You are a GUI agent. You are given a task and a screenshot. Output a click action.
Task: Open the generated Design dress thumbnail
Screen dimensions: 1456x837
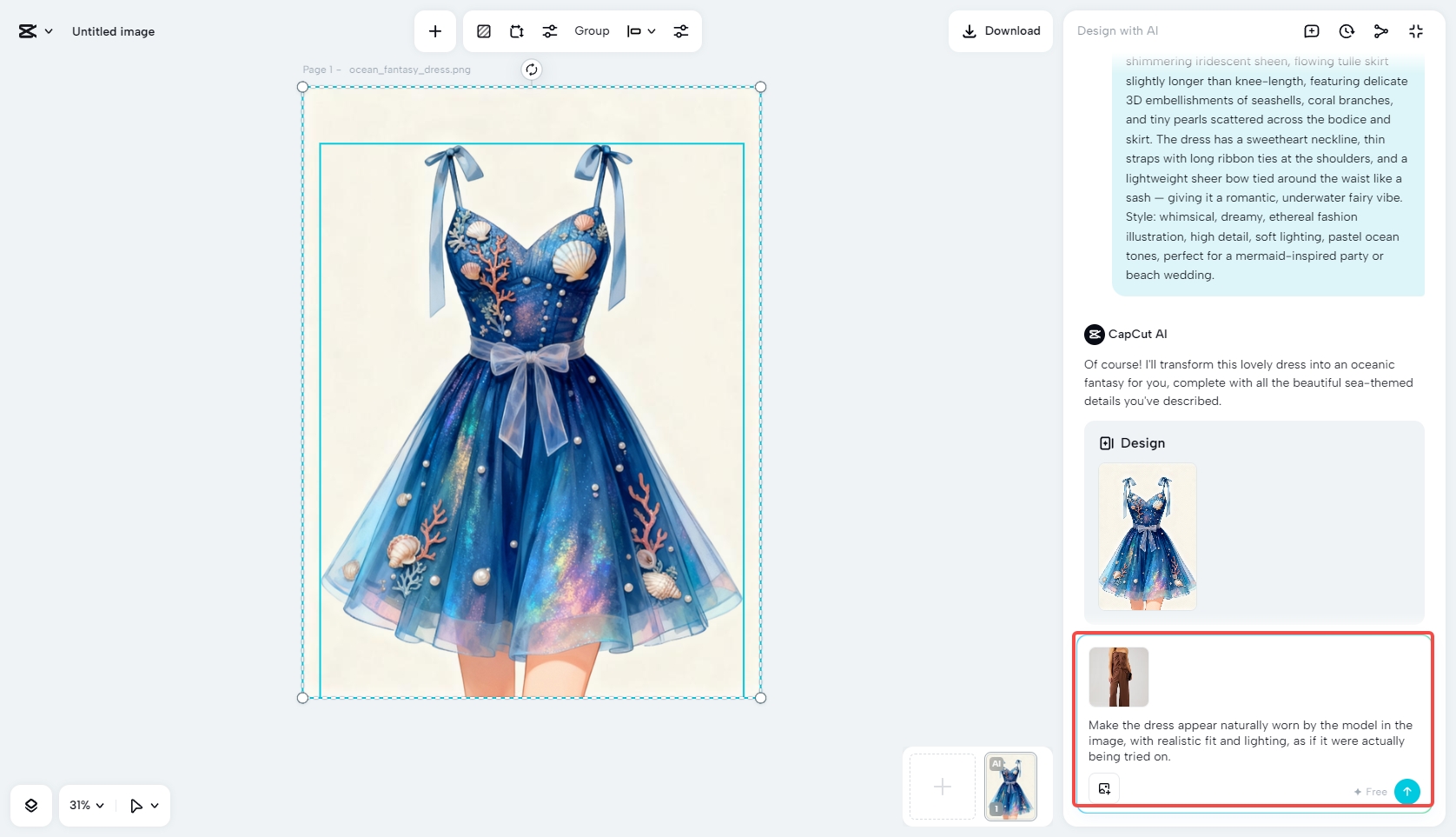(x=1147, y=536)
